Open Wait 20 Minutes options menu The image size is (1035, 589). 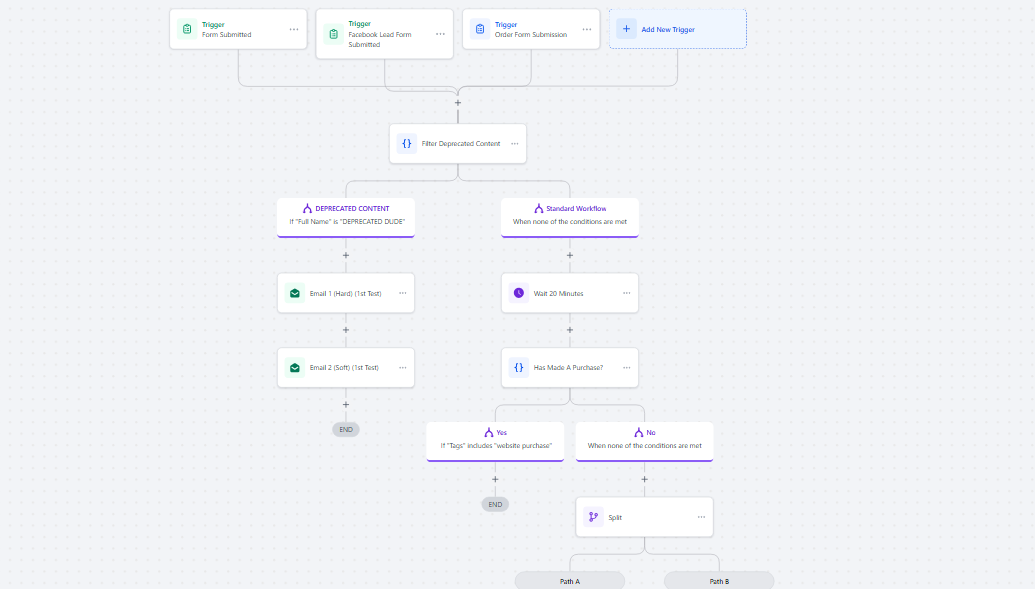click(626, 293)
